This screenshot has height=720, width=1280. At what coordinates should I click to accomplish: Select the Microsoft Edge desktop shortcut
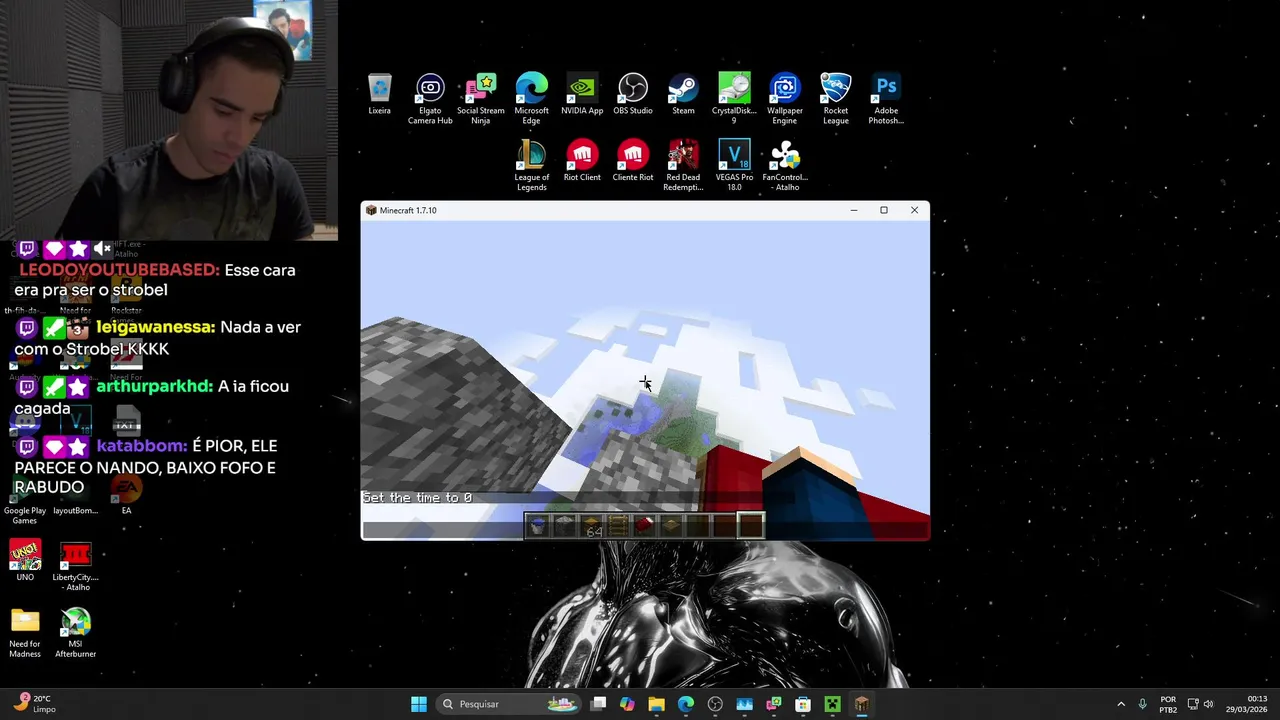click(531, 98)
